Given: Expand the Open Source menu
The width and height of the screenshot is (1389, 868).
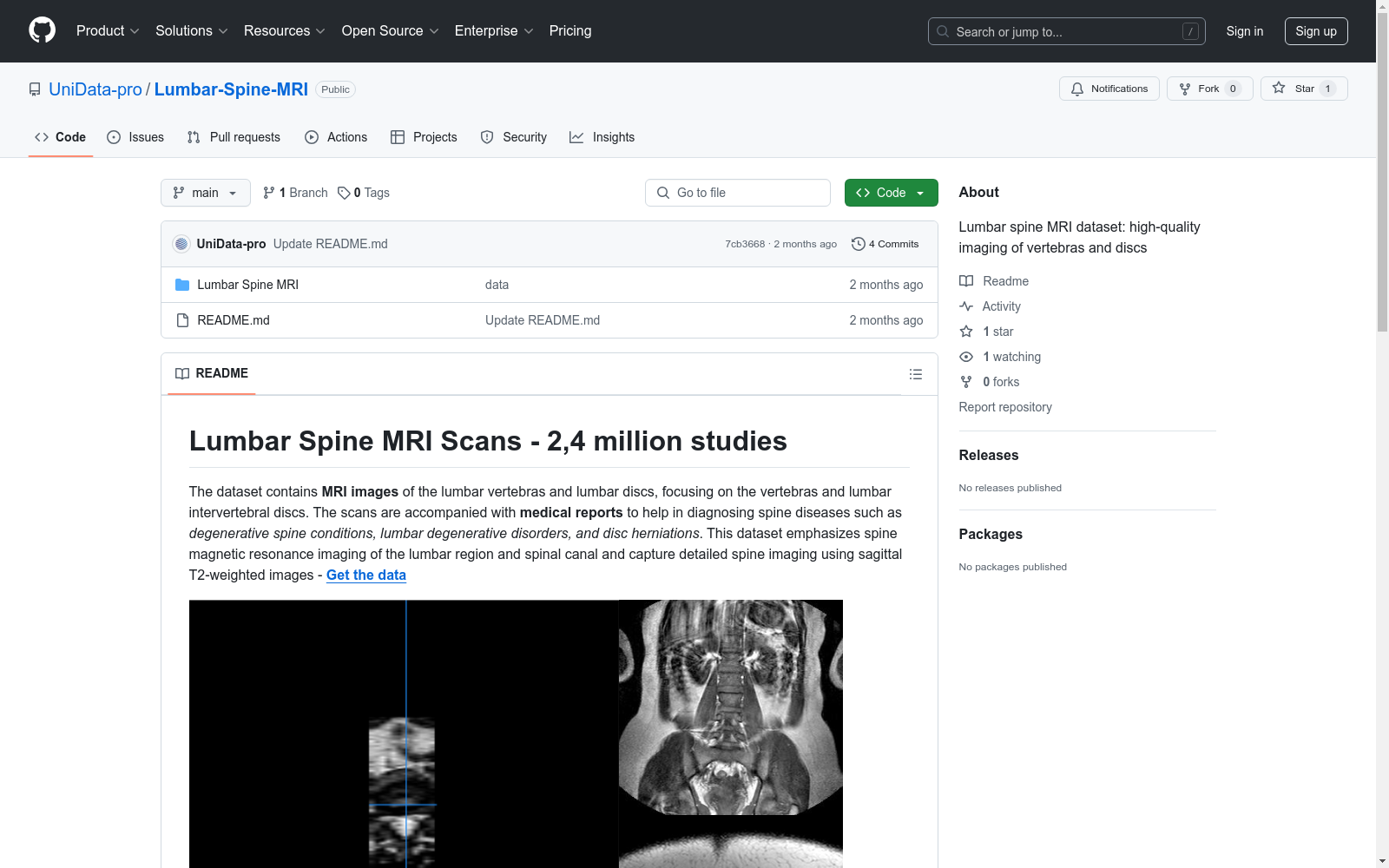Looking at the screenshot, I should click(x=391, y=30).
